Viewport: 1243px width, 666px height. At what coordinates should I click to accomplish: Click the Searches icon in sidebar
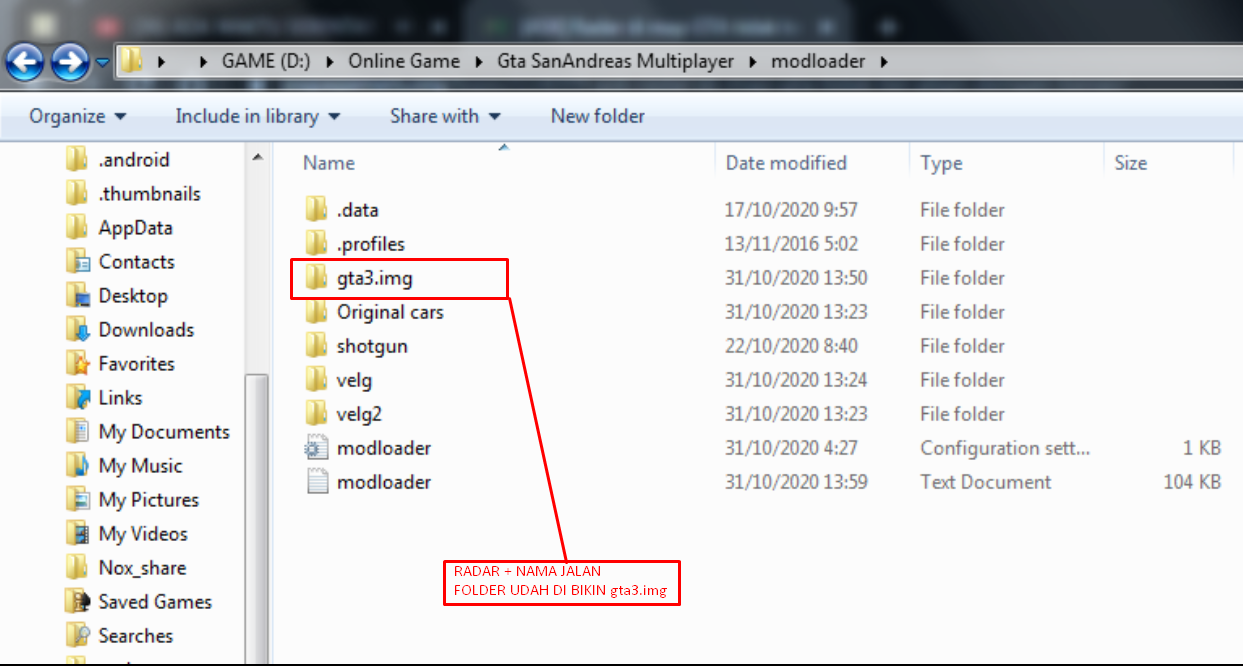(x=78, y=636)
